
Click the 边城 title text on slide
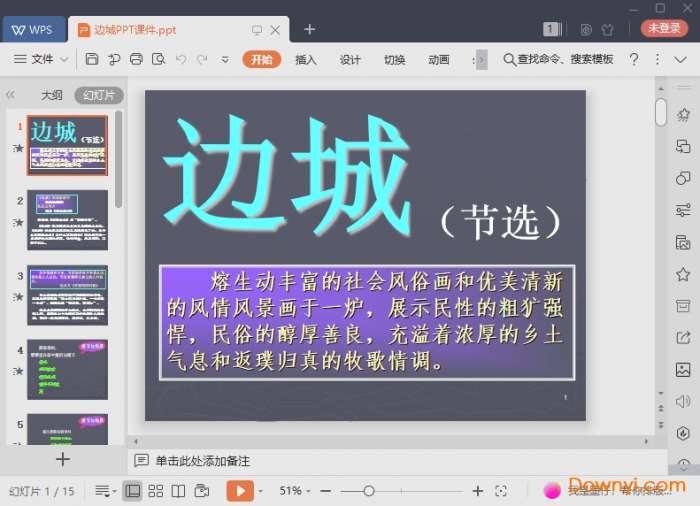pos(286,176)
